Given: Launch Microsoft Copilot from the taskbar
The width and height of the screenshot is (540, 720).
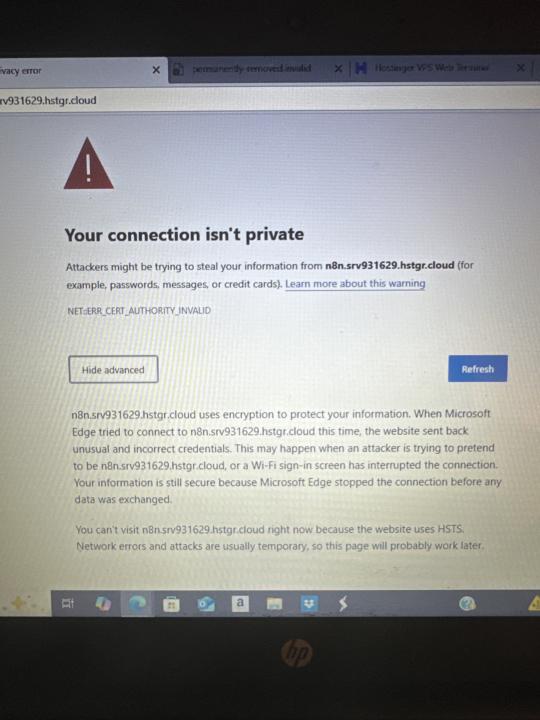Looking at the screenshot, I should tap(103, 604).
